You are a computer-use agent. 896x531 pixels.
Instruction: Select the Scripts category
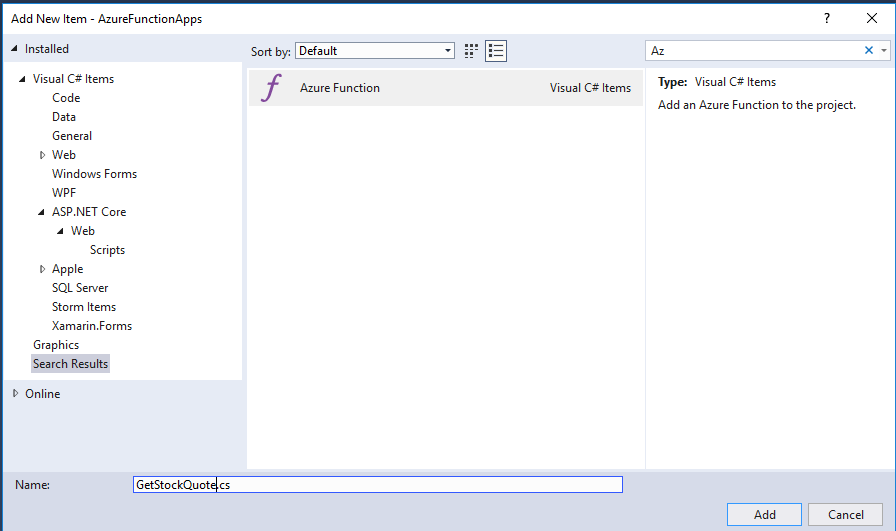107,250
